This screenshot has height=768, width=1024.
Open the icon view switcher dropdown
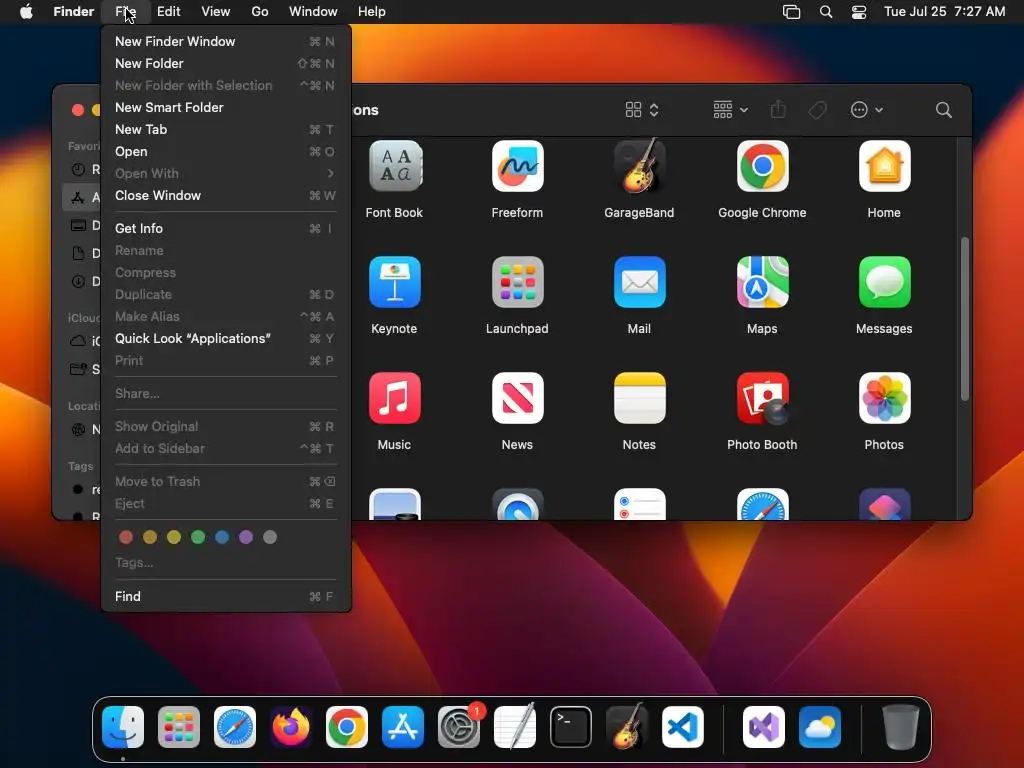click(642, 110)
